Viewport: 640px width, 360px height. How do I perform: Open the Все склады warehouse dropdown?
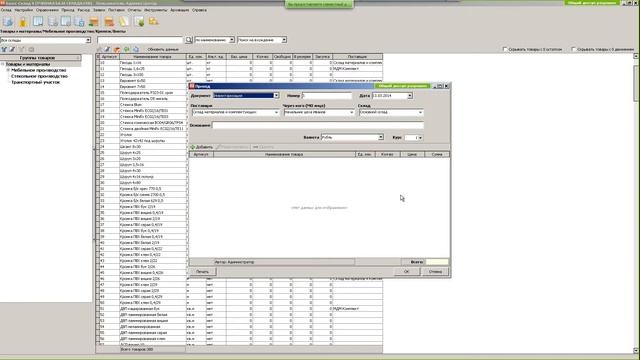(x=88, y=40)
